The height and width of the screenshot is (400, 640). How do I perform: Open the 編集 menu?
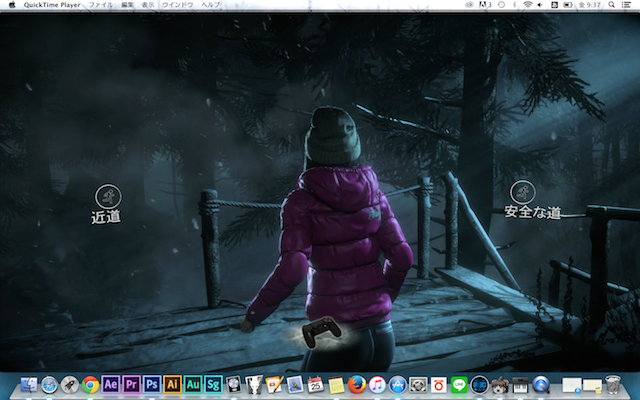point(127,5)
